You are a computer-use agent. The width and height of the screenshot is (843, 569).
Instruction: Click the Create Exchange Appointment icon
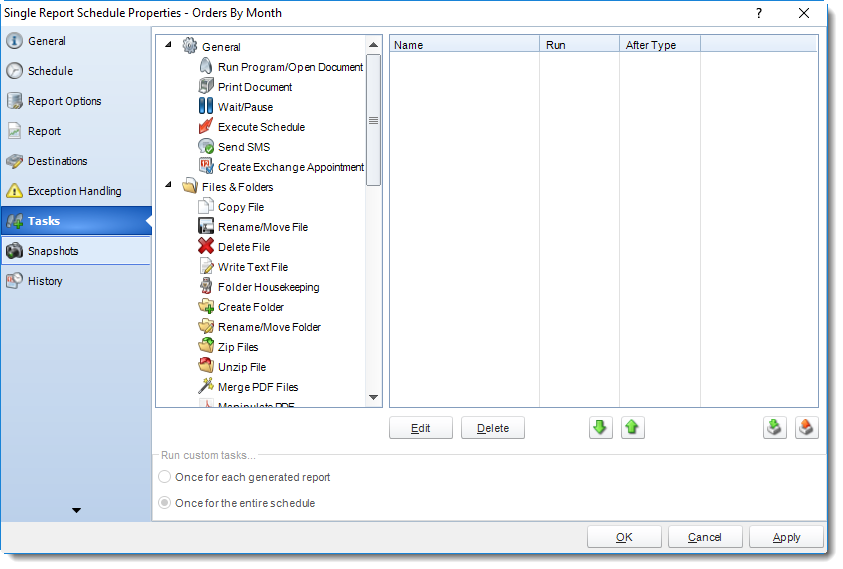(x=206, y=166)
